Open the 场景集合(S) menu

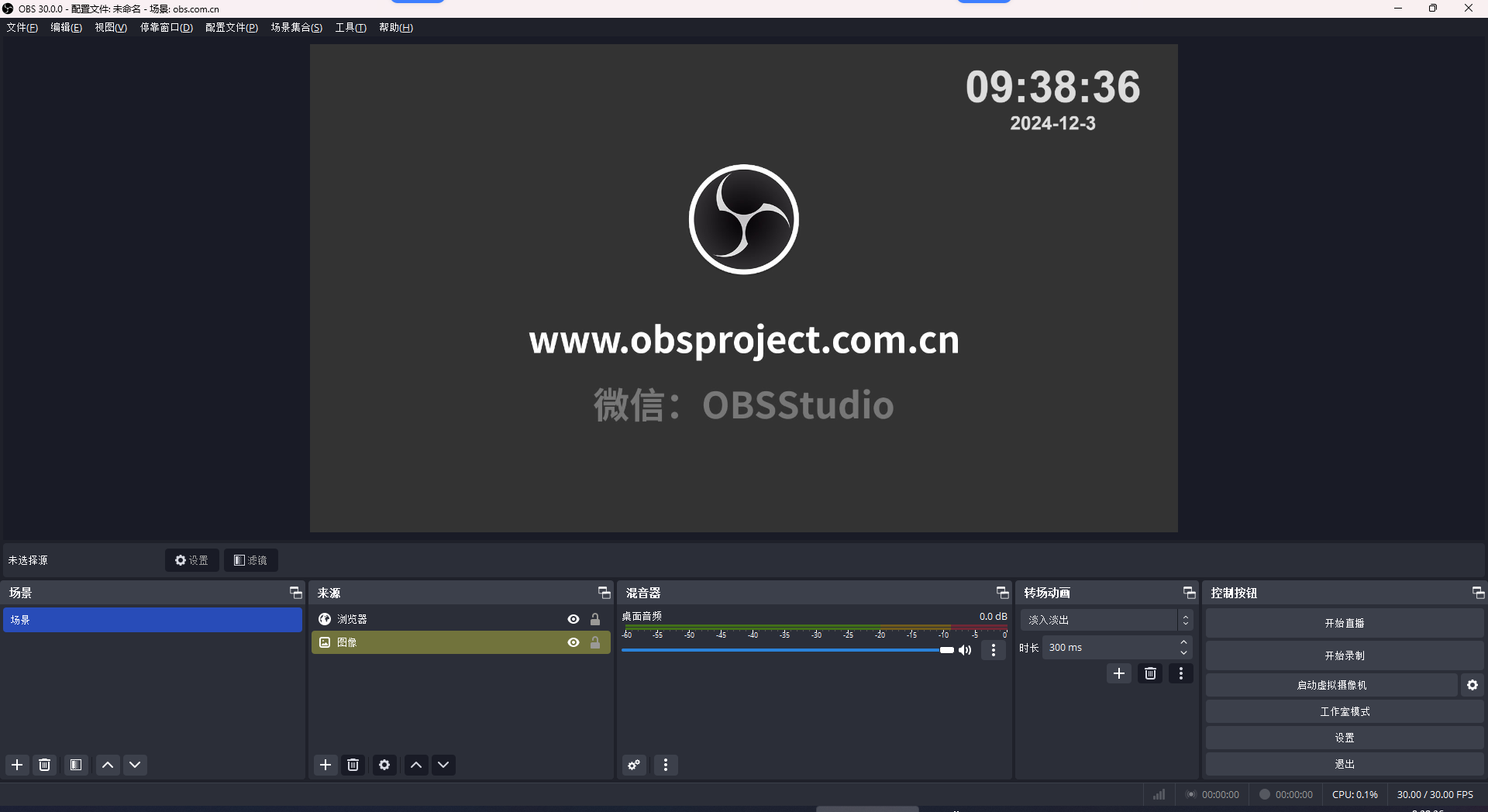tap(296, 27)
